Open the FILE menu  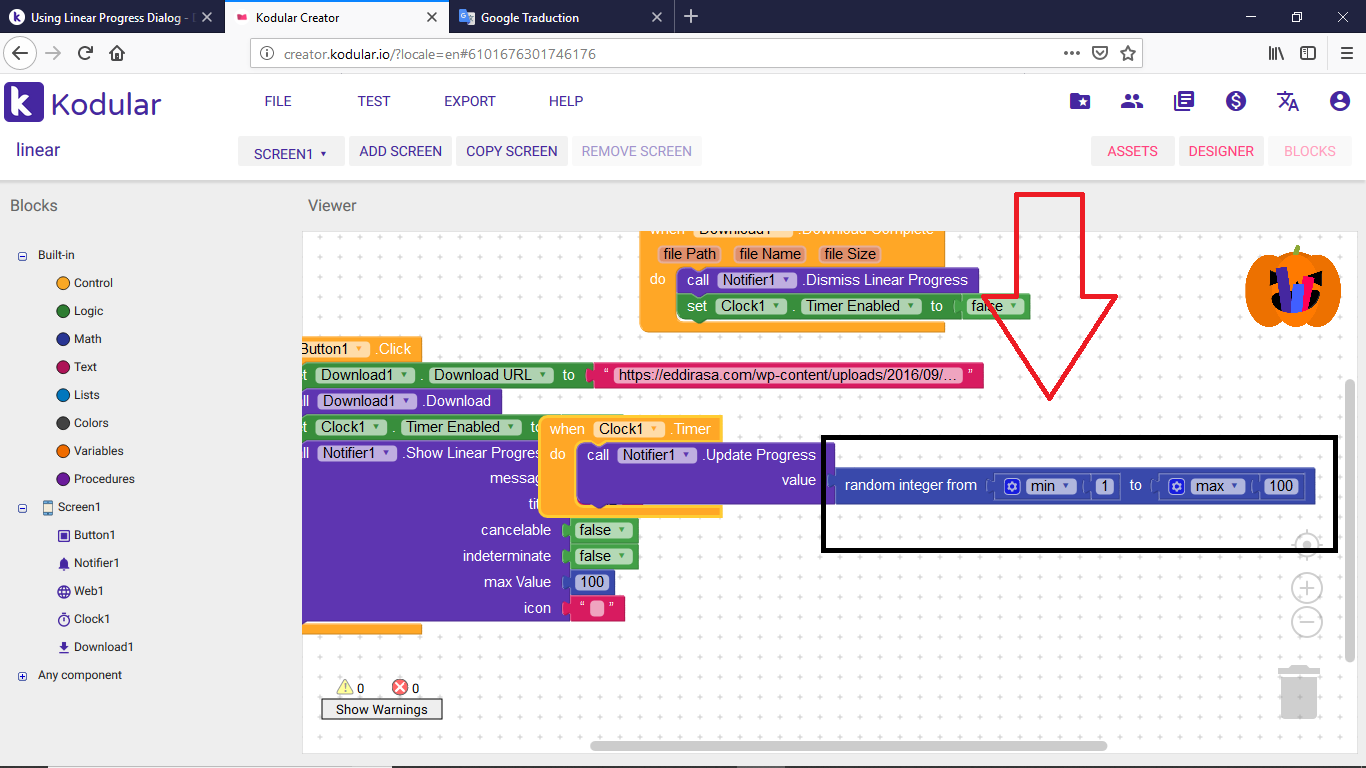click(x=278, y=101)
